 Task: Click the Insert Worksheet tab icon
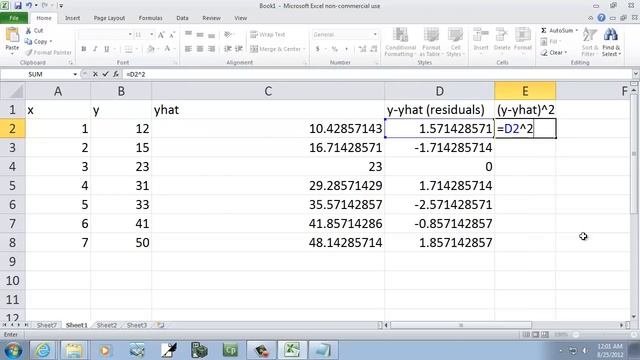pyautogui.click(x=160, y=325)
